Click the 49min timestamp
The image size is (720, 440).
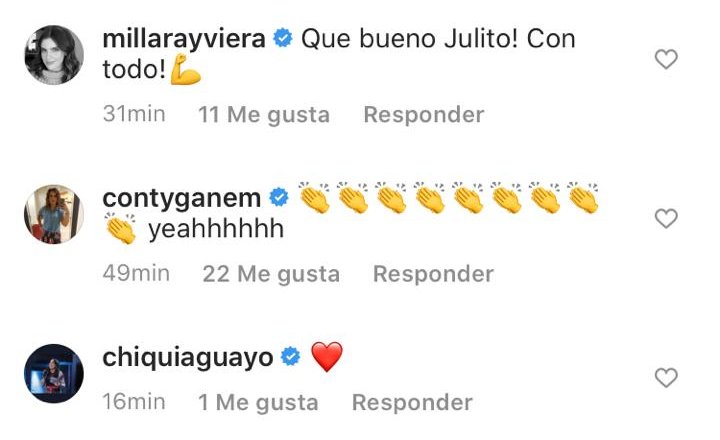[136, 273]
